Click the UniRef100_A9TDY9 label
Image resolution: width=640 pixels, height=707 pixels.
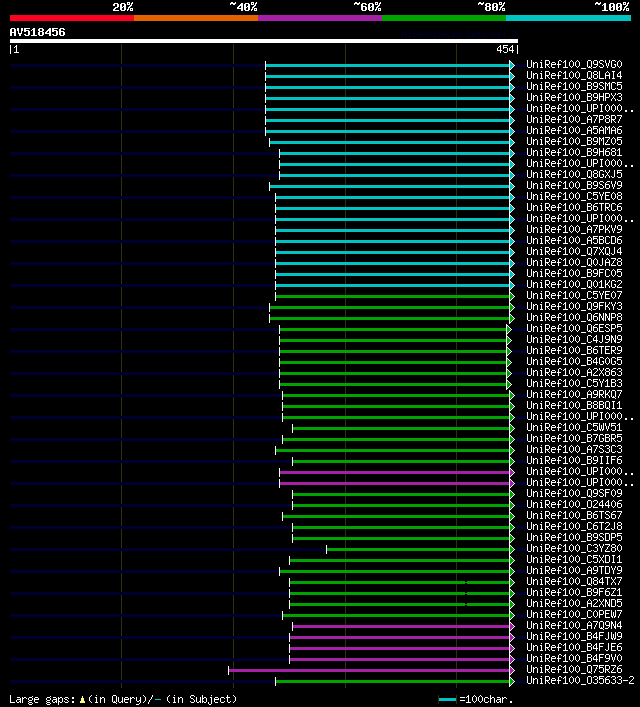[x=574, y=570]
